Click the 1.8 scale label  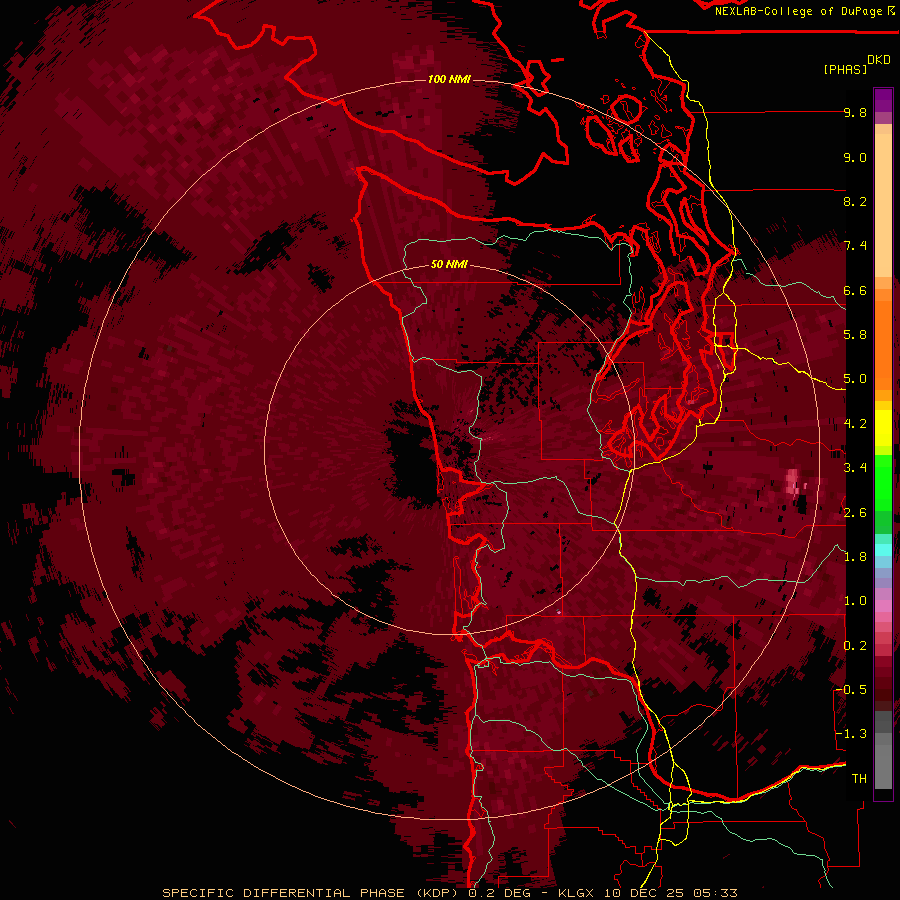tap(855, 557)
